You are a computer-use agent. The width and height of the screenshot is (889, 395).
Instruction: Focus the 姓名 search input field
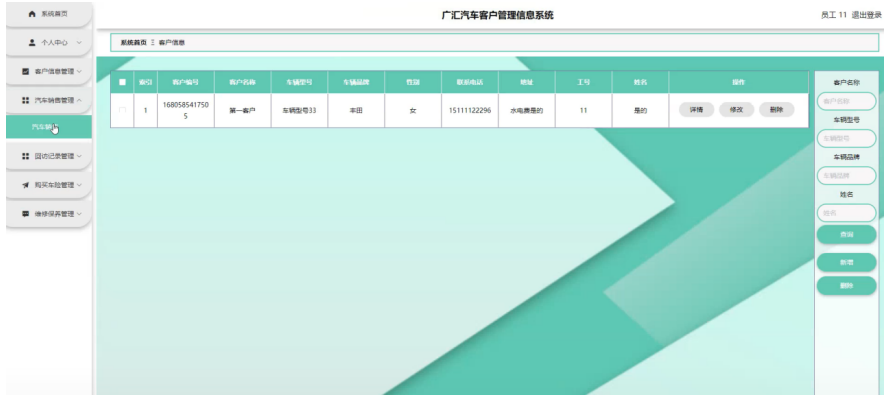click(846, 213)
